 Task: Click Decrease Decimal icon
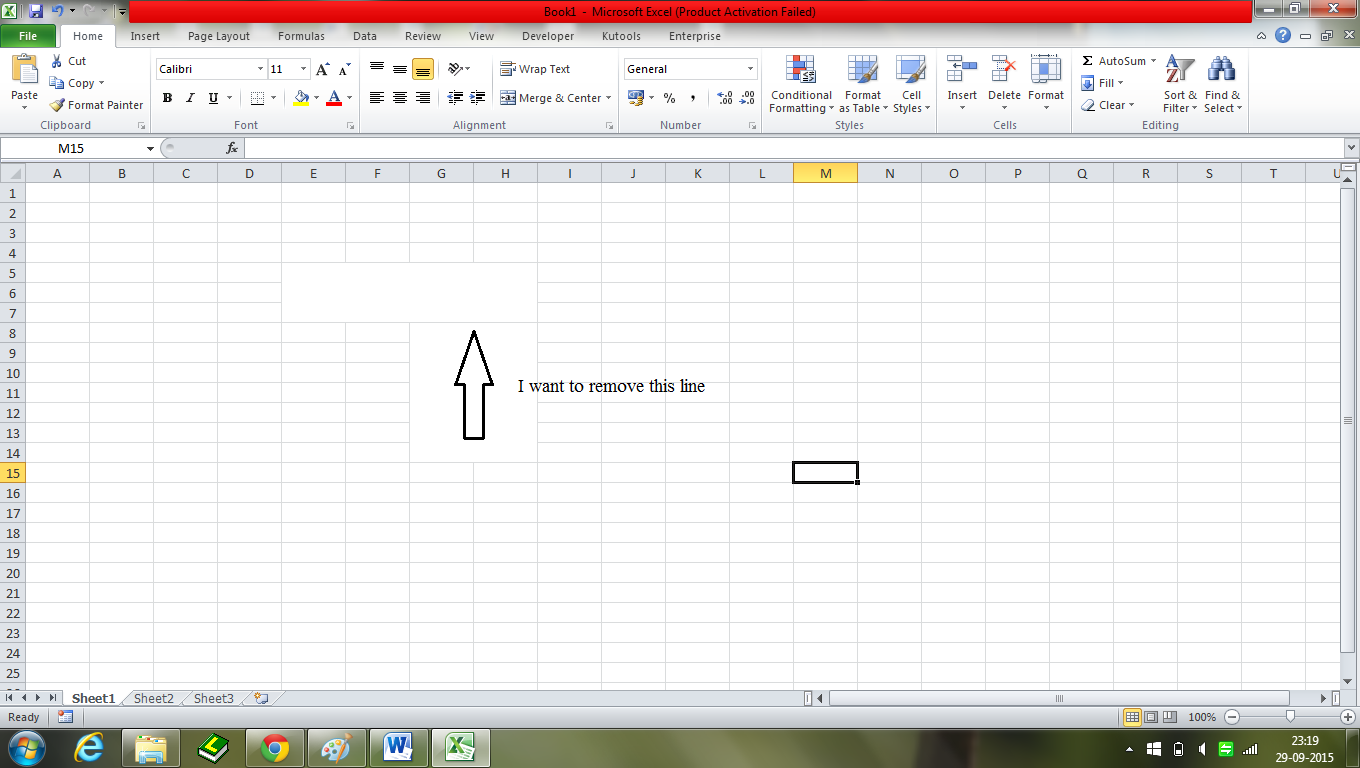(x=747, y=98)
